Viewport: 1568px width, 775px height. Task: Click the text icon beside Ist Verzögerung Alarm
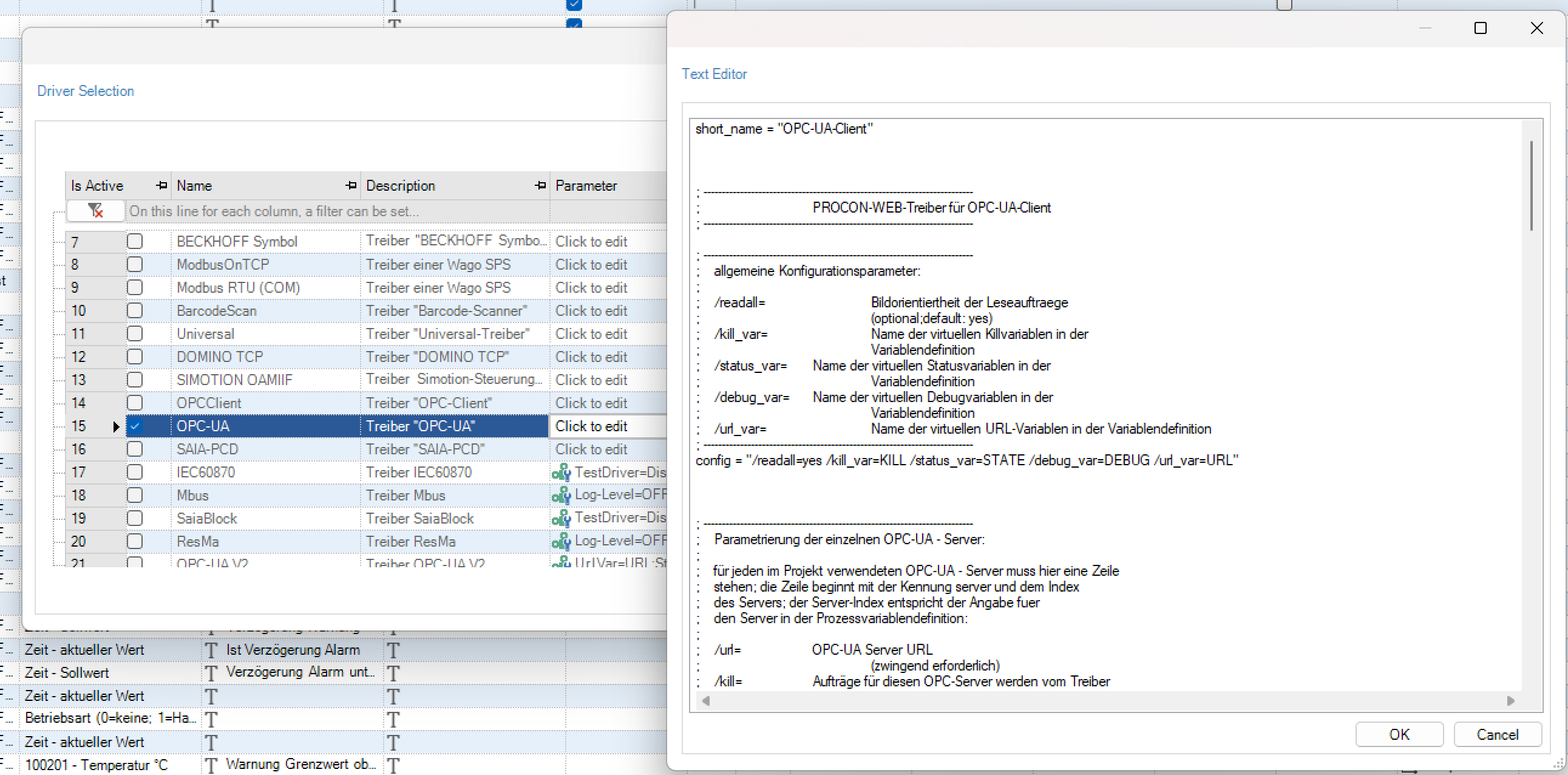pos(211,650)
